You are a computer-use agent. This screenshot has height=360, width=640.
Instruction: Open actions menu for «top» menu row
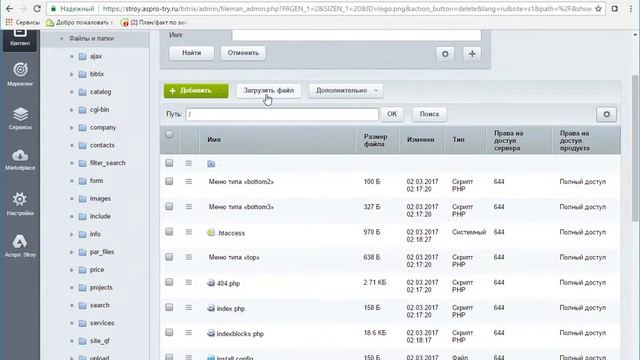pyautogui.click(x=189, y=257)
